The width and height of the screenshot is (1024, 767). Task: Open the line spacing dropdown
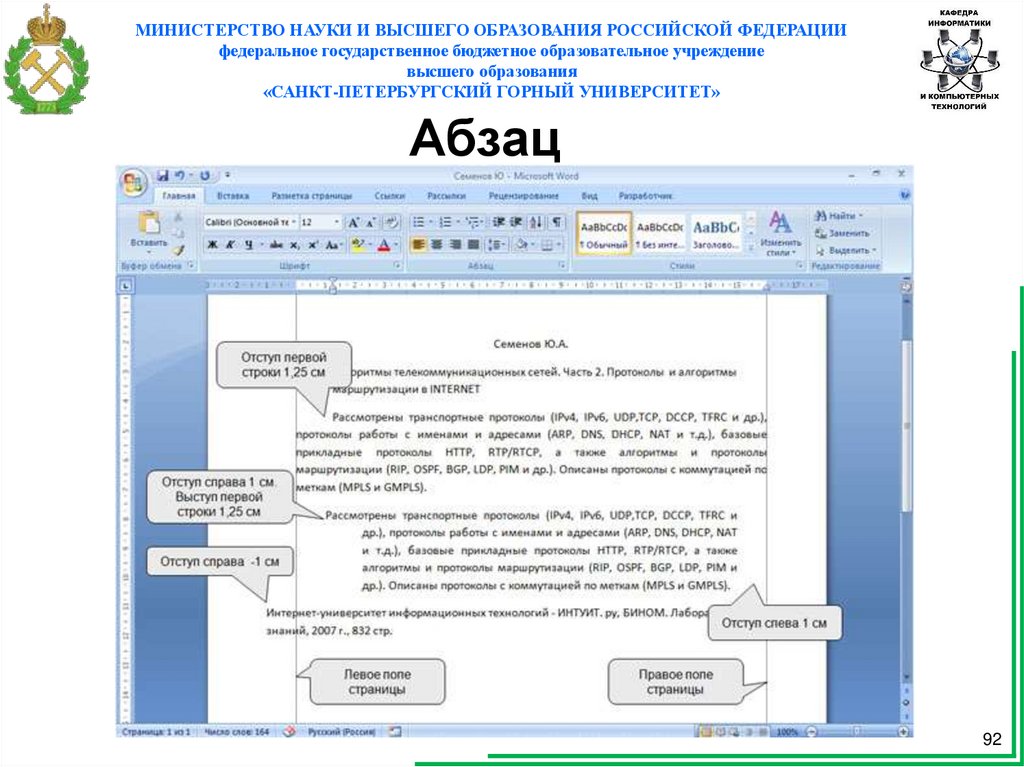click(498, 245)
